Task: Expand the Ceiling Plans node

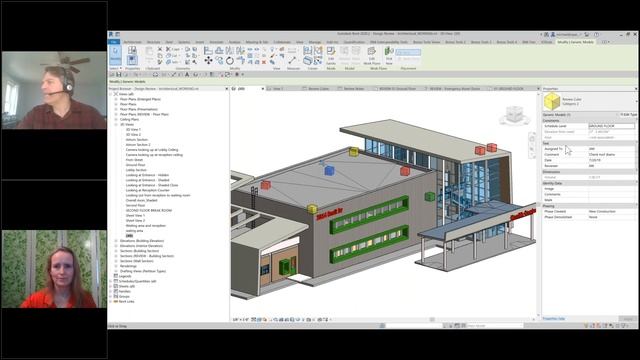Action: pyautogui.click(x=116, y=119)
